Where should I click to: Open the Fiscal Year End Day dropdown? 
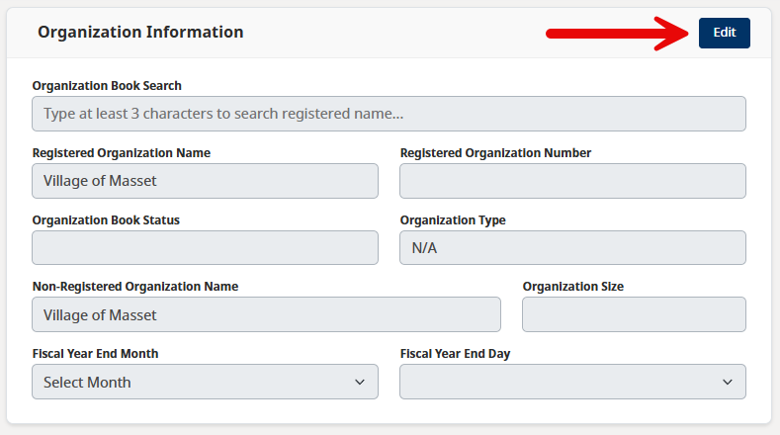[573, 382]
